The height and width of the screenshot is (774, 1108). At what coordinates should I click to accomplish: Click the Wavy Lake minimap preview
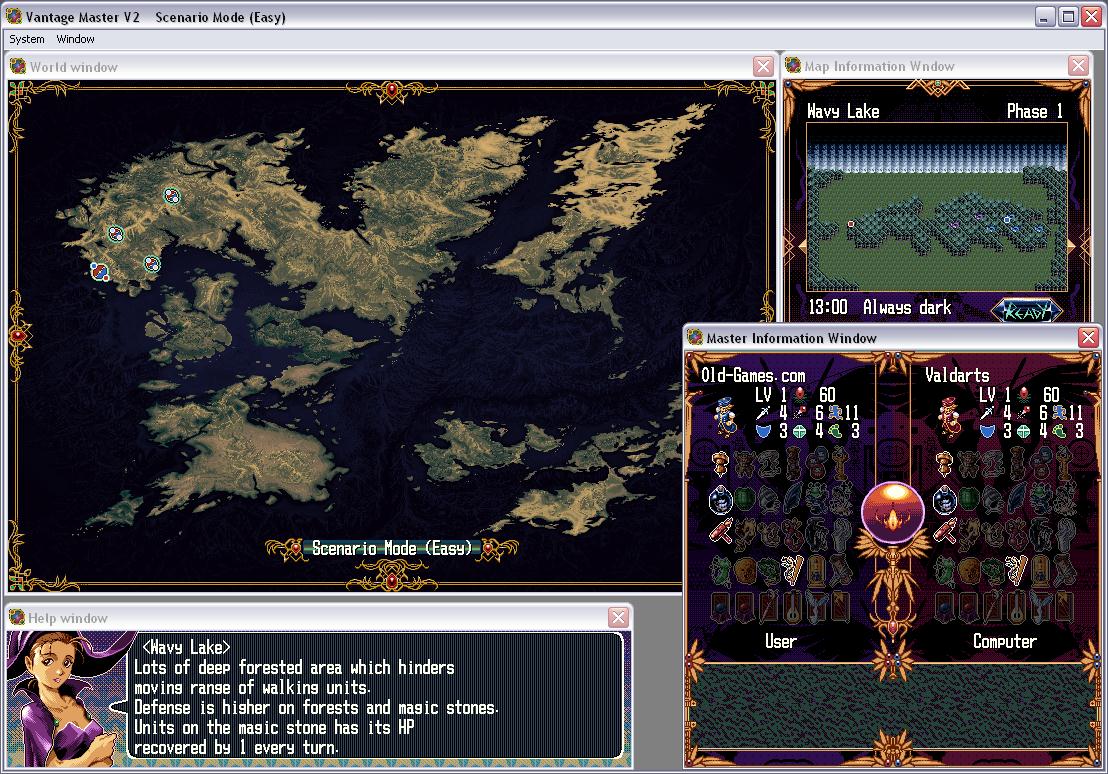(937, 206)
